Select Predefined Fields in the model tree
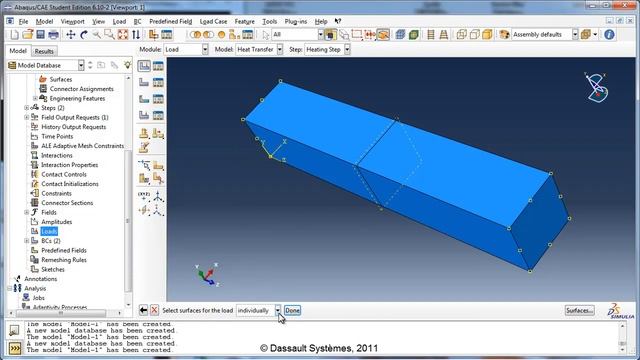This screenshot has width=640, height=360. coord(64,251)
